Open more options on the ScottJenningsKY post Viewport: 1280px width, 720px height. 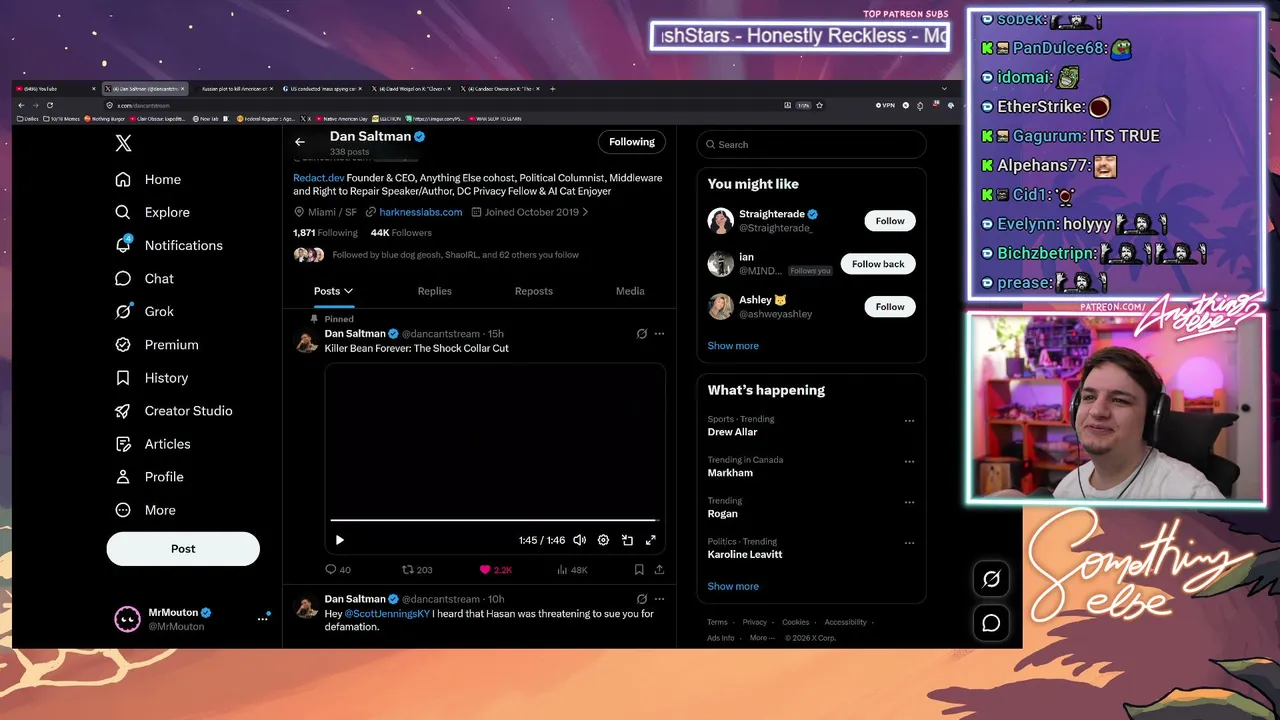click(659, 600)
